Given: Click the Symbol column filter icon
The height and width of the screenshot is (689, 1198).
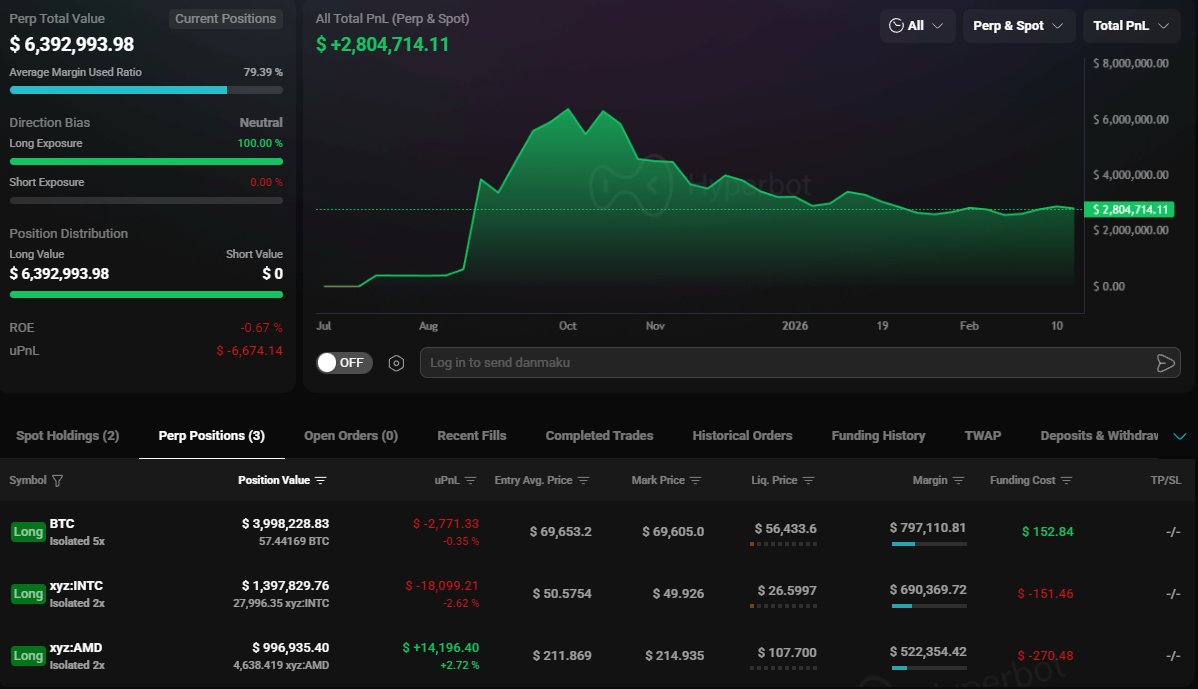Looking at the screenshot, I should coord(57,481).
